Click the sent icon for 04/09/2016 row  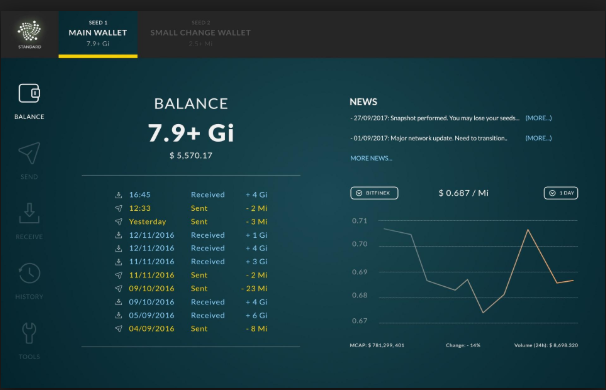[119, 329]
